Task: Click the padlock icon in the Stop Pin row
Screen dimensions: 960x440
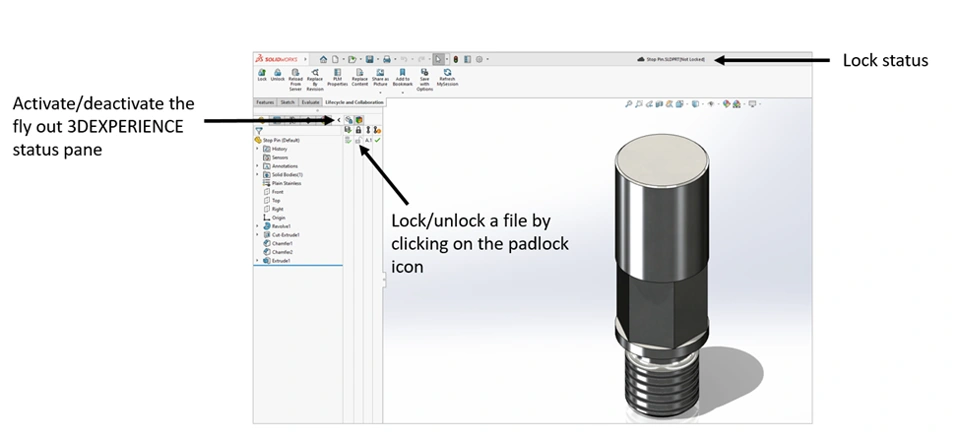Action: coord(358,141)
